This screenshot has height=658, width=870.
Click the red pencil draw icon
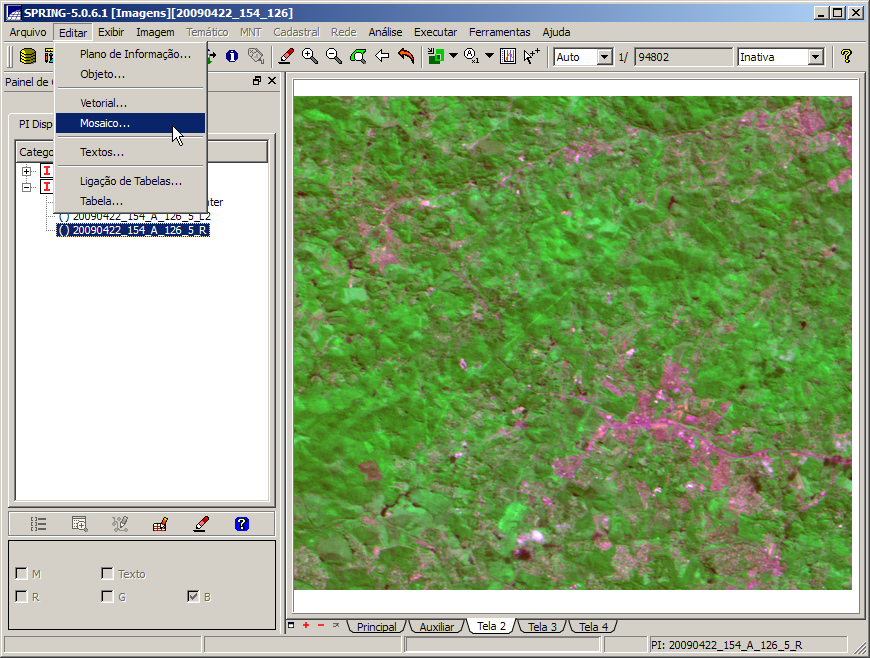[x=286, y=57]
